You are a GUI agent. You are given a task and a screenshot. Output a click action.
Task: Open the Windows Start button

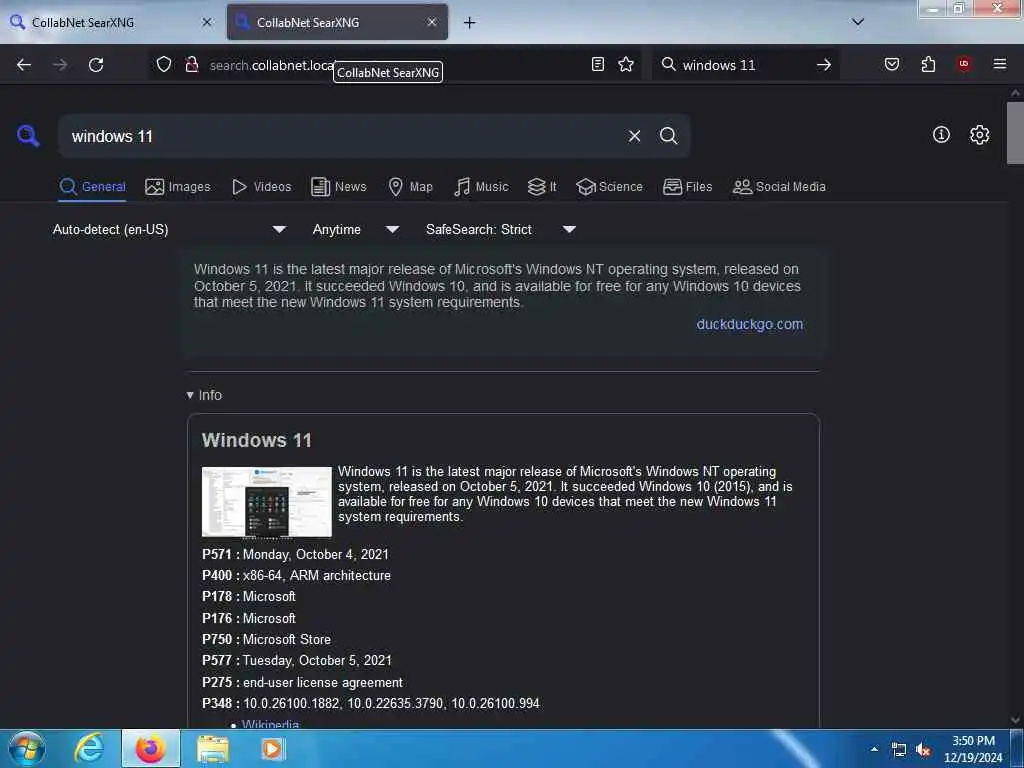pos(26,748)
